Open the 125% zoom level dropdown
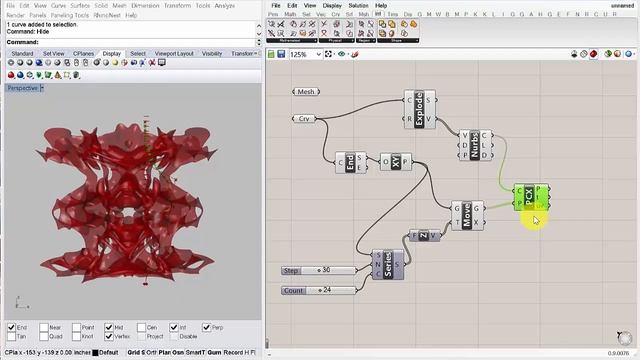This screenshot has width=640, height=360. [x=319, y=54]
